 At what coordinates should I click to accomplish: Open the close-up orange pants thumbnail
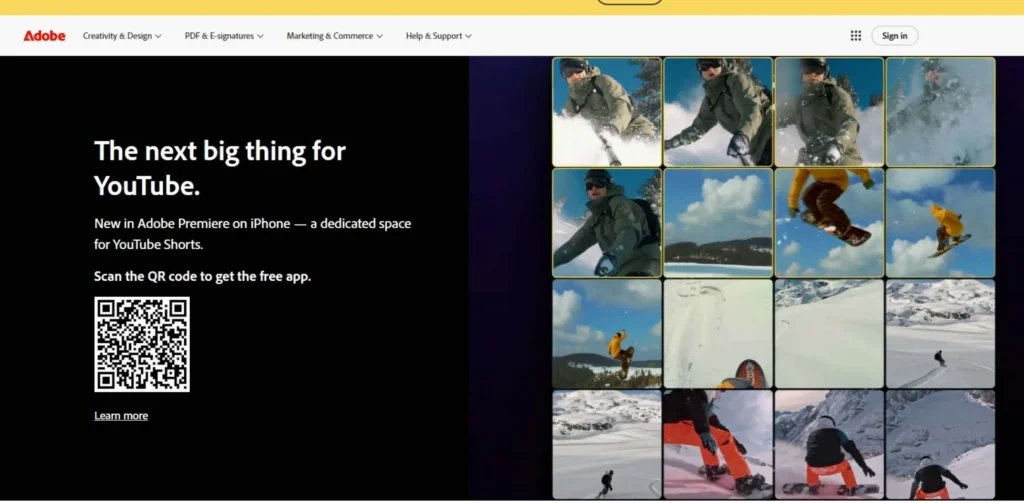[x=718, y=444]
